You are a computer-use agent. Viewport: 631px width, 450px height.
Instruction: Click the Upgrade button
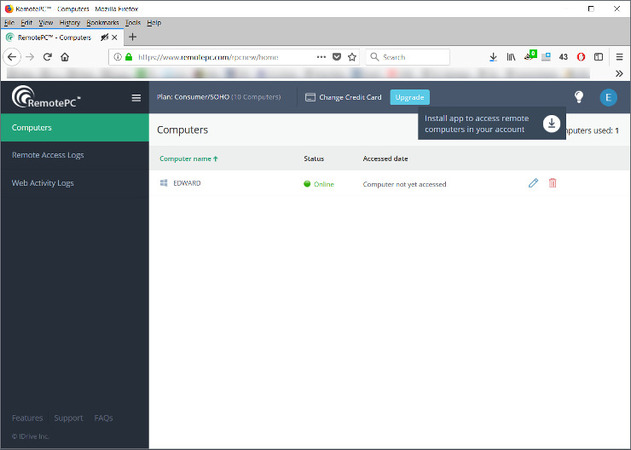410,97
